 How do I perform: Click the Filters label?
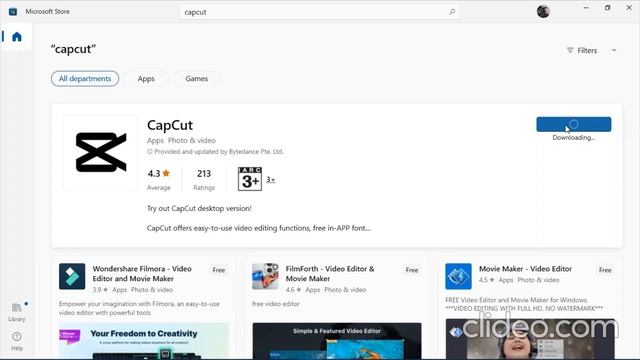click(x=587, y=50)
